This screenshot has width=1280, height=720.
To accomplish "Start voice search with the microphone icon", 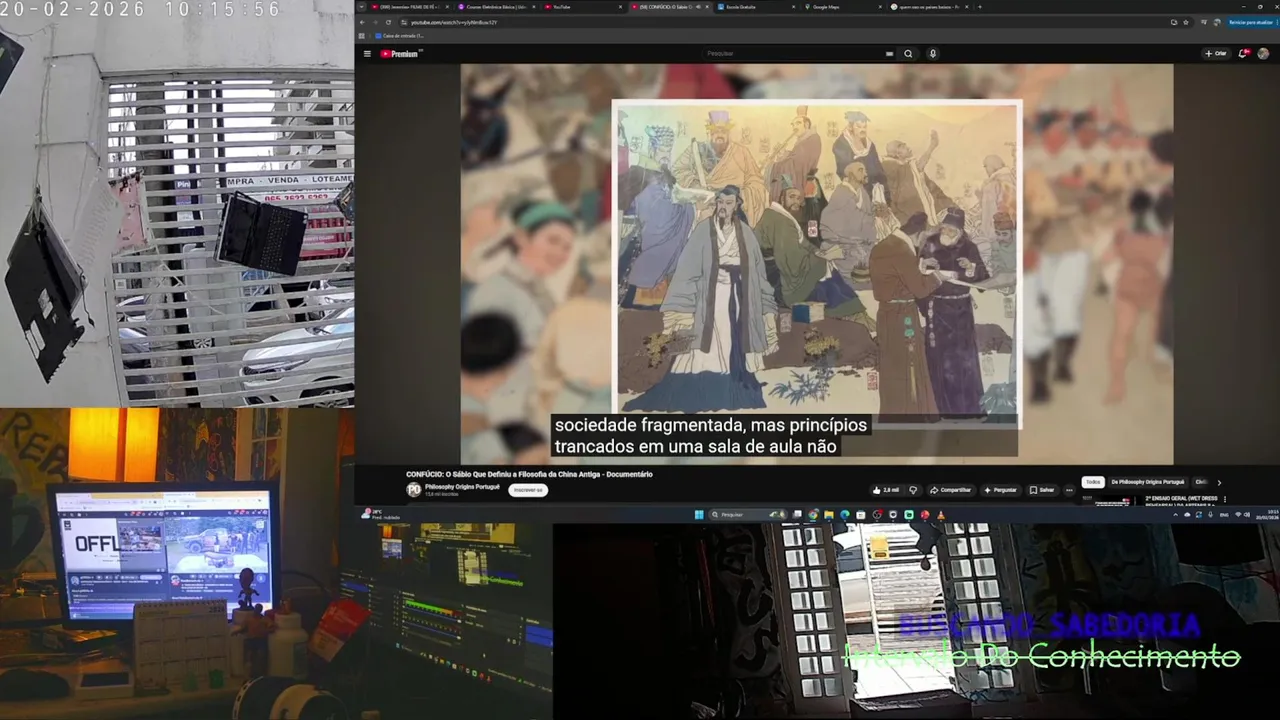I will tap(933, 54).
